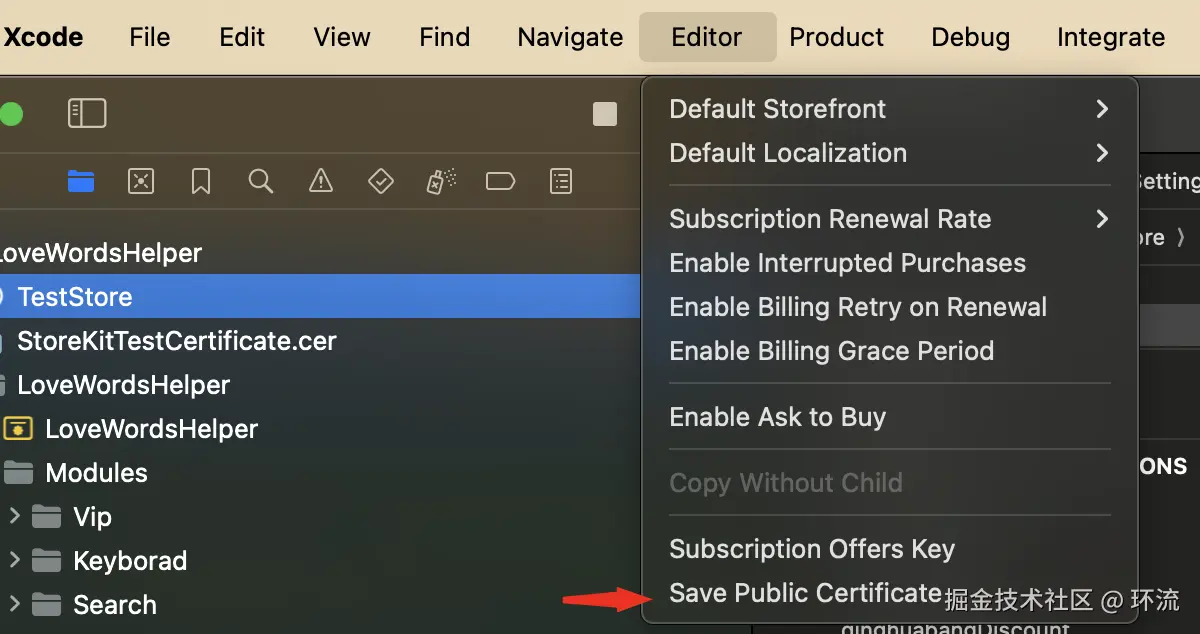This screenshot has height=634, width=1200.
Task: Open the Report navigator icon
Action: [x=561, y=181]
